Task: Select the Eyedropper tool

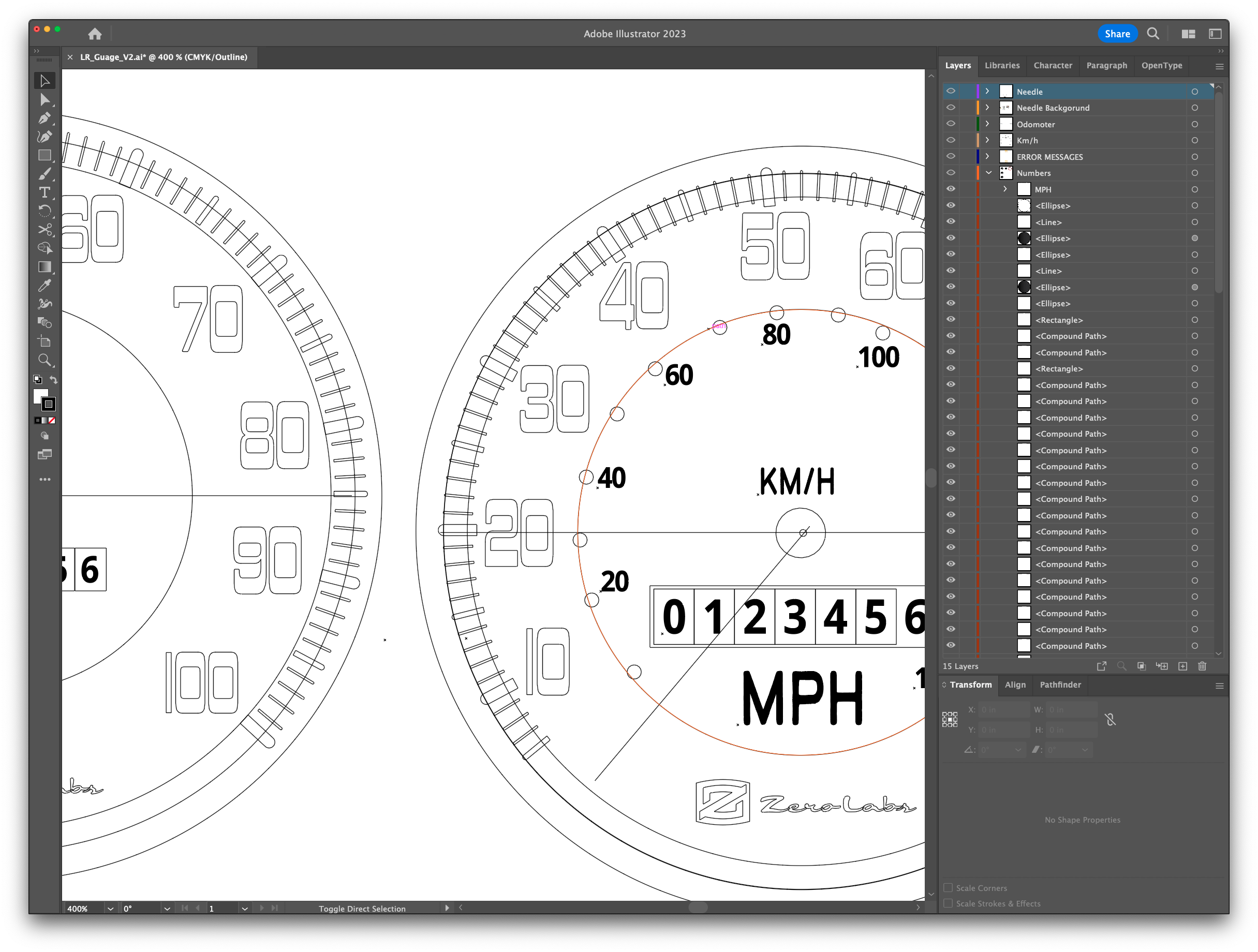Action: pos(45,285)
